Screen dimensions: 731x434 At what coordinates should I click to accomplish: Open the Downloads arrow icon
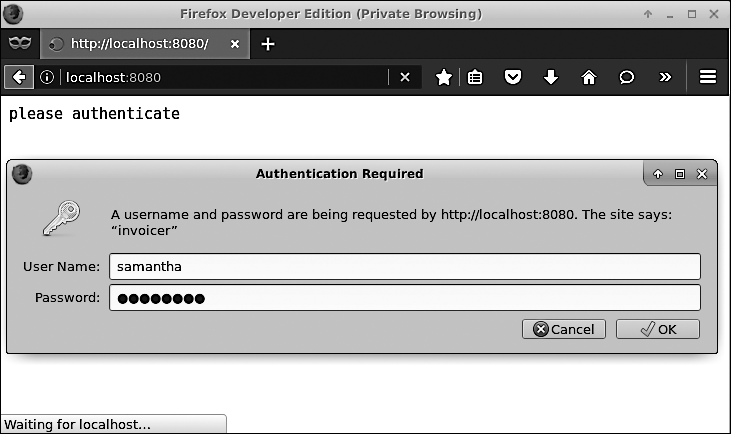pos(551,77)
